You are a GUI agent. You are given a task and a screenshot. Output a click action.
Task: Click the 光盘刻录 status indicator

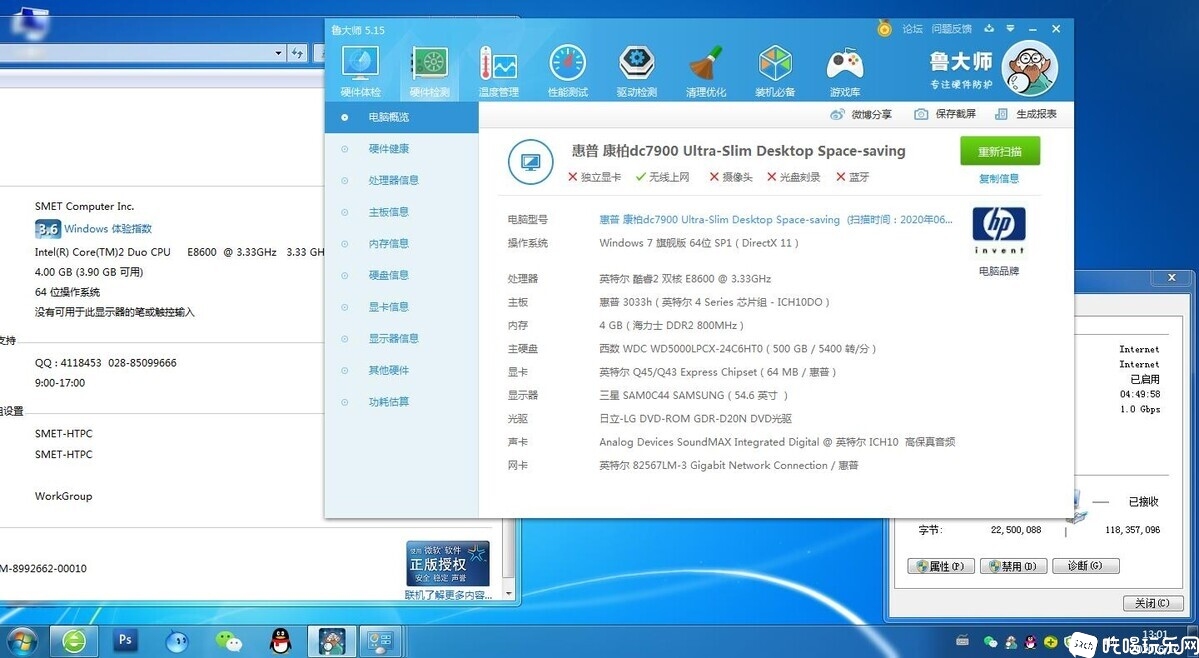[x=794, y=177]
